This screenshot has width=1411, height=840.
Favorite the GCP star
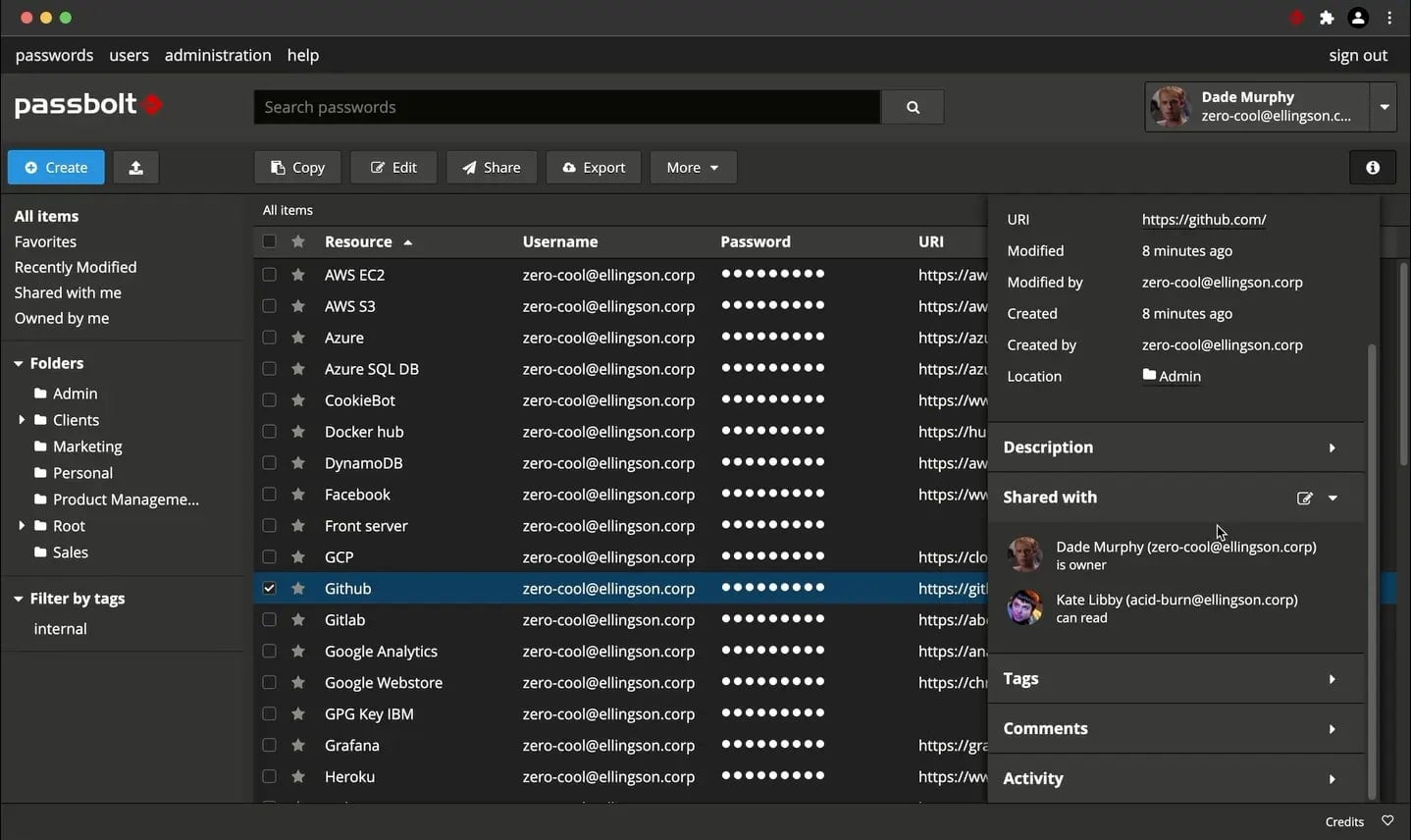coord(298,557)
